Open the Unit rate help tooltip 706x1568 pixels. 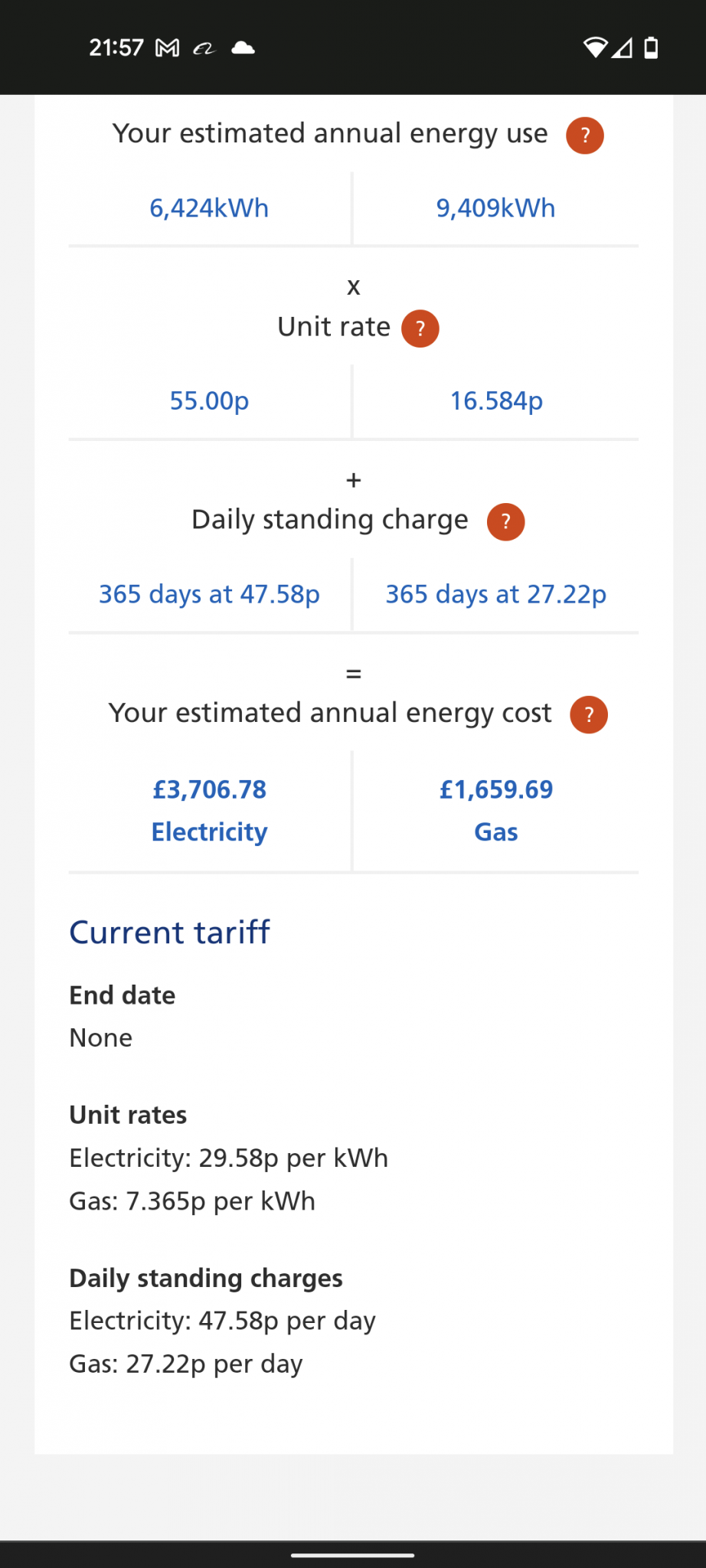click(x=420, y=328)
